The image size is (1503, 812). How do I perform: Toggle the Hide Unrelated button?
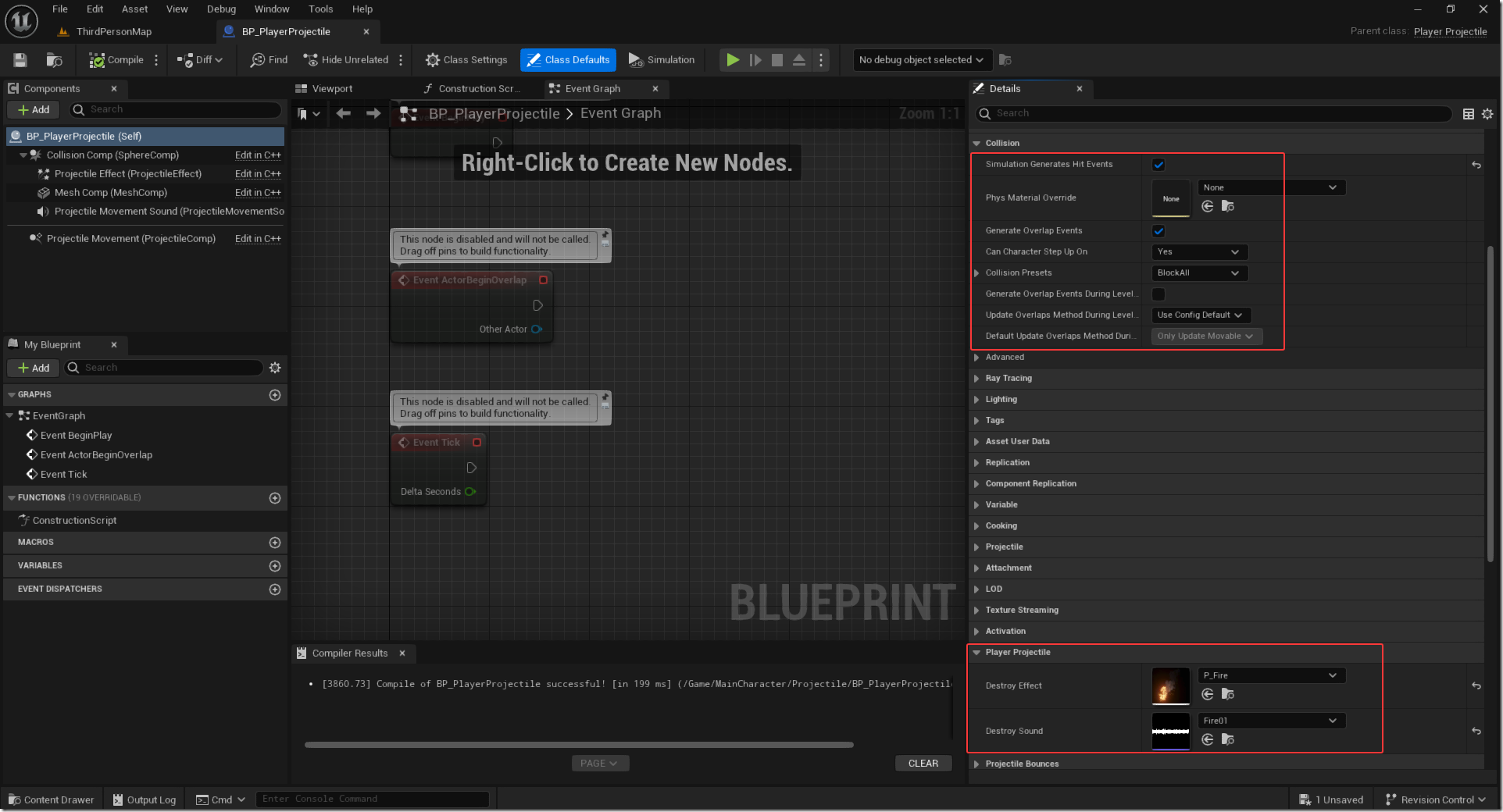click(346, 60)
